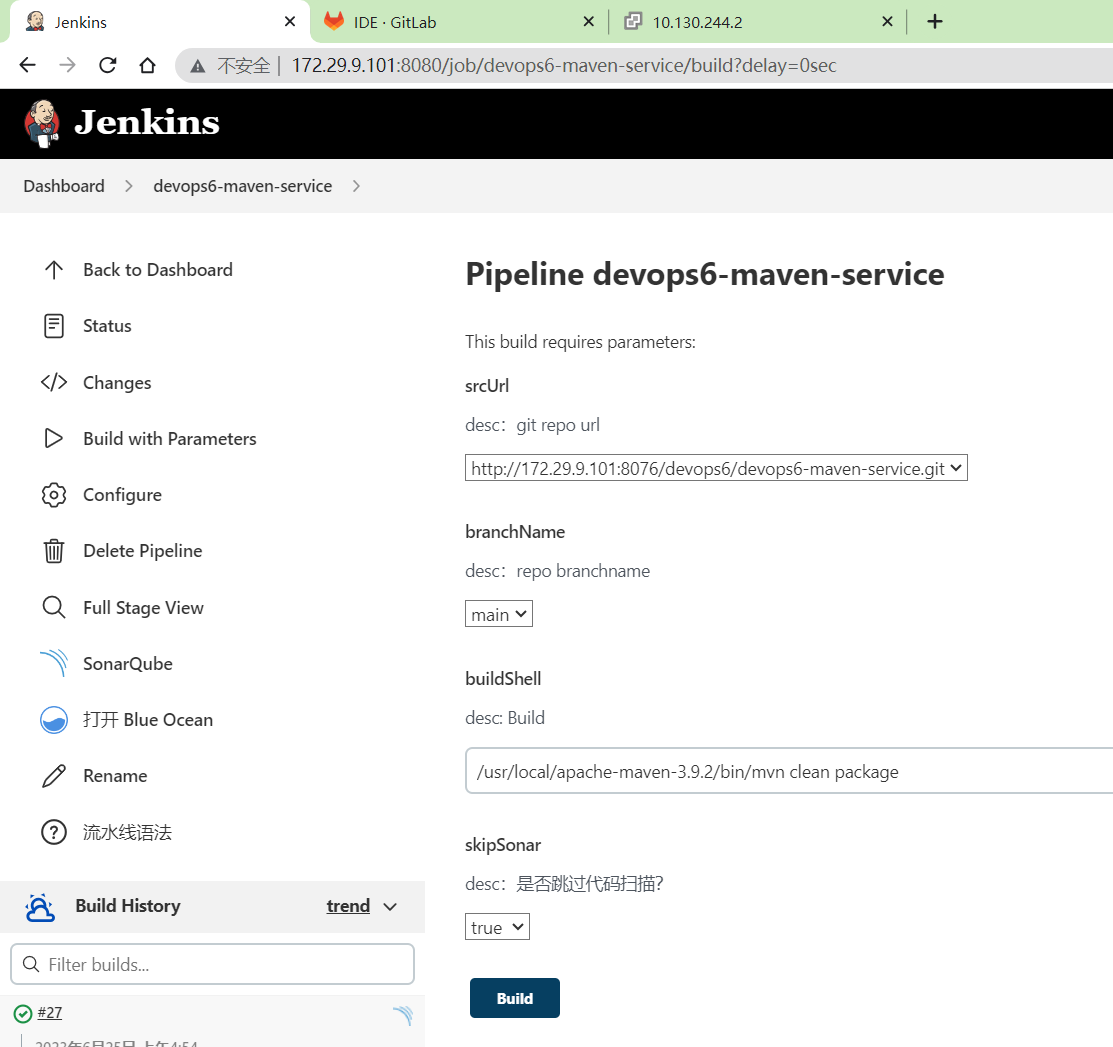The height and width of the screenshot is (1047, 1113).
Task: Click the Build History panel title
Action: pos(128,906)
